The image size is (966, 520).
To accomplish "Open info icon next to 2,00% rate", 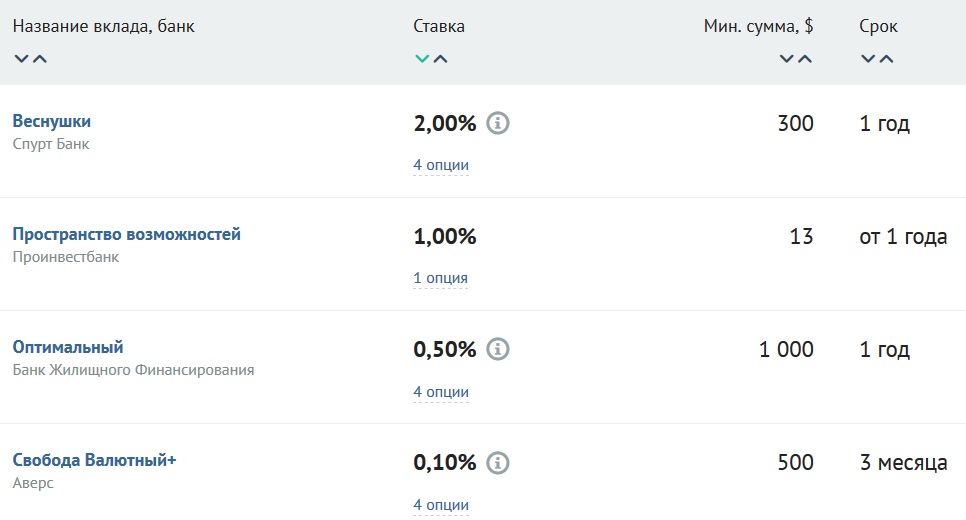I will (498, 123).
